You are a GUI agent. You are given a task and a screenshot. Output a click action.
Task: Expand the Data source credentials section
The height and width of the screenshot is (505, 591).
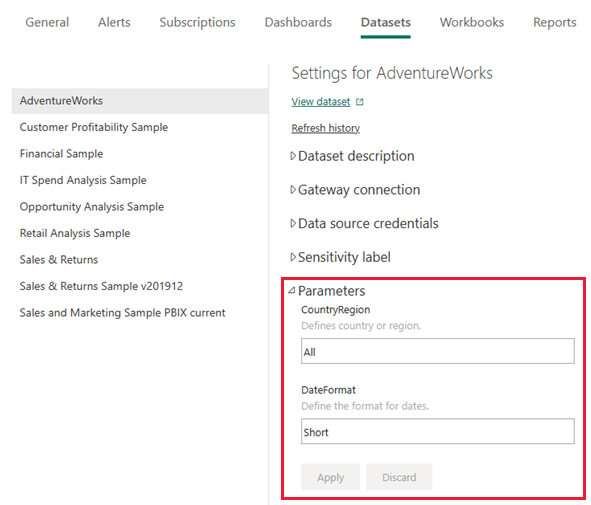click(x=364, y=223)
